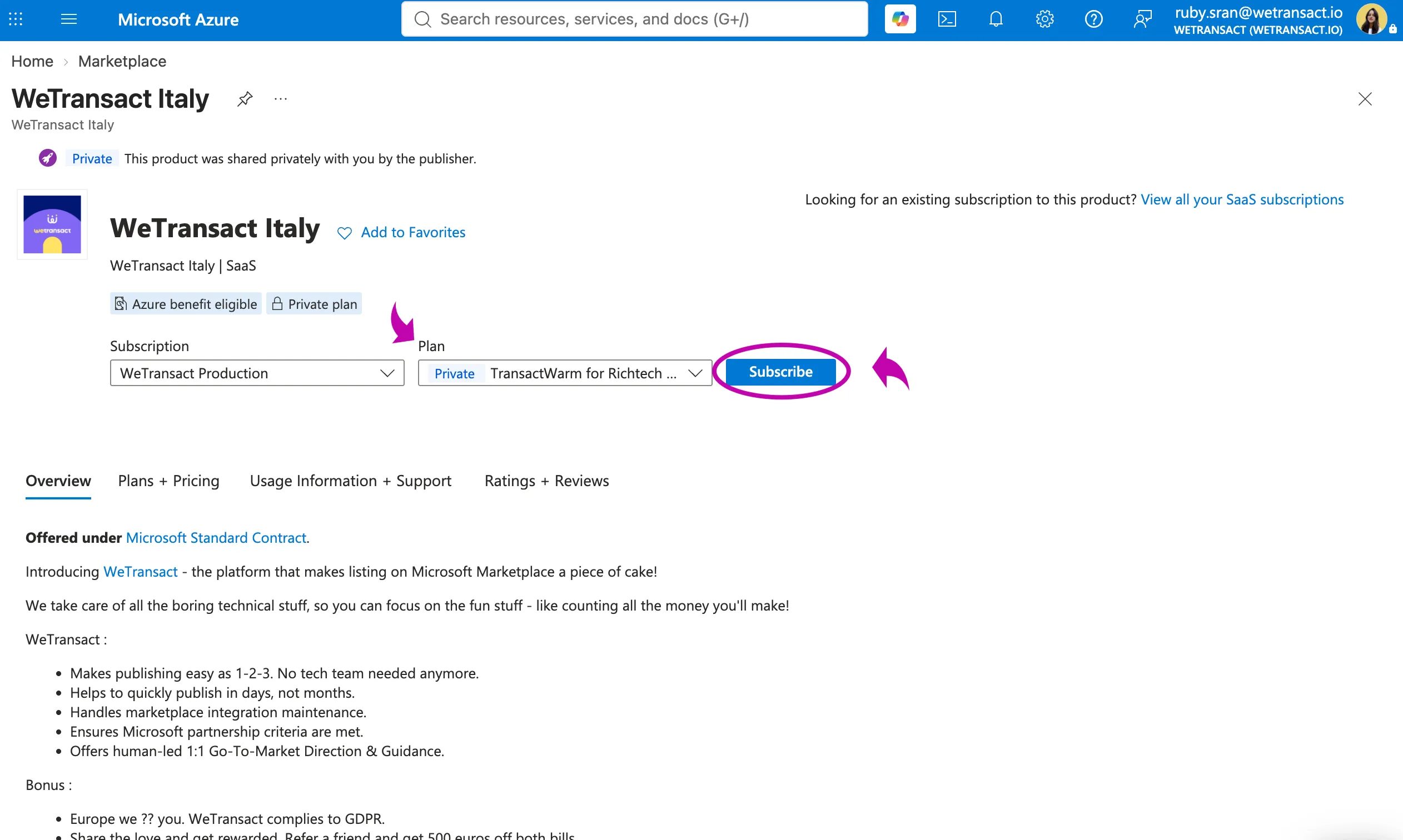Launch Copilot from the top bar

click(899, 19)
